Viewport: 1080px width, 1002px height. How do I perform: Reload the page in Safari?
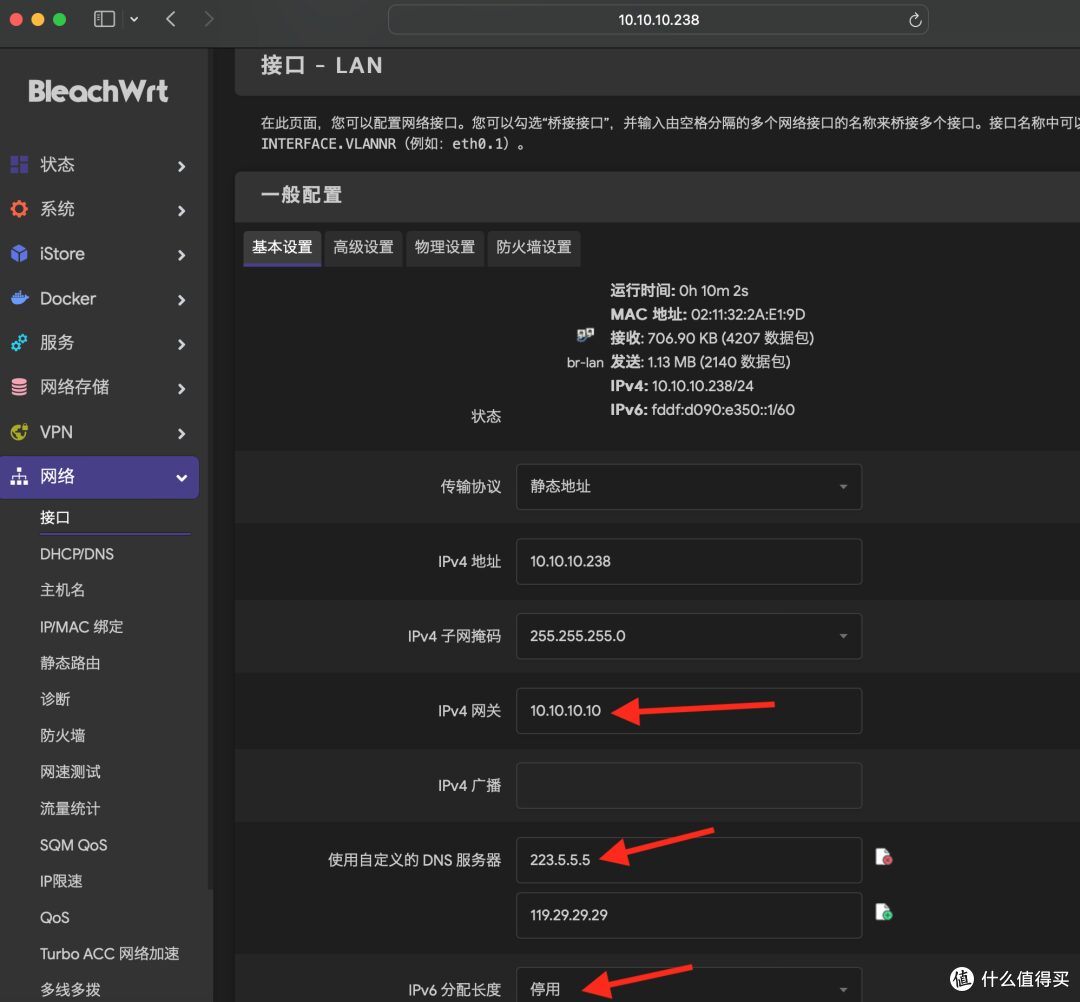pos(914,19)
